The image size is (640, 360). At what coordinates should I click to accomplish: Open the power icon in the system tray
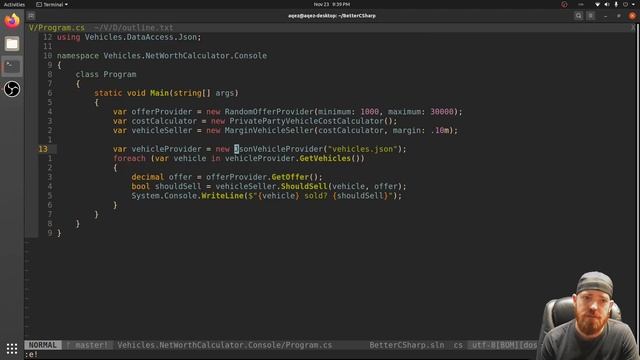(x=625, y=4)
